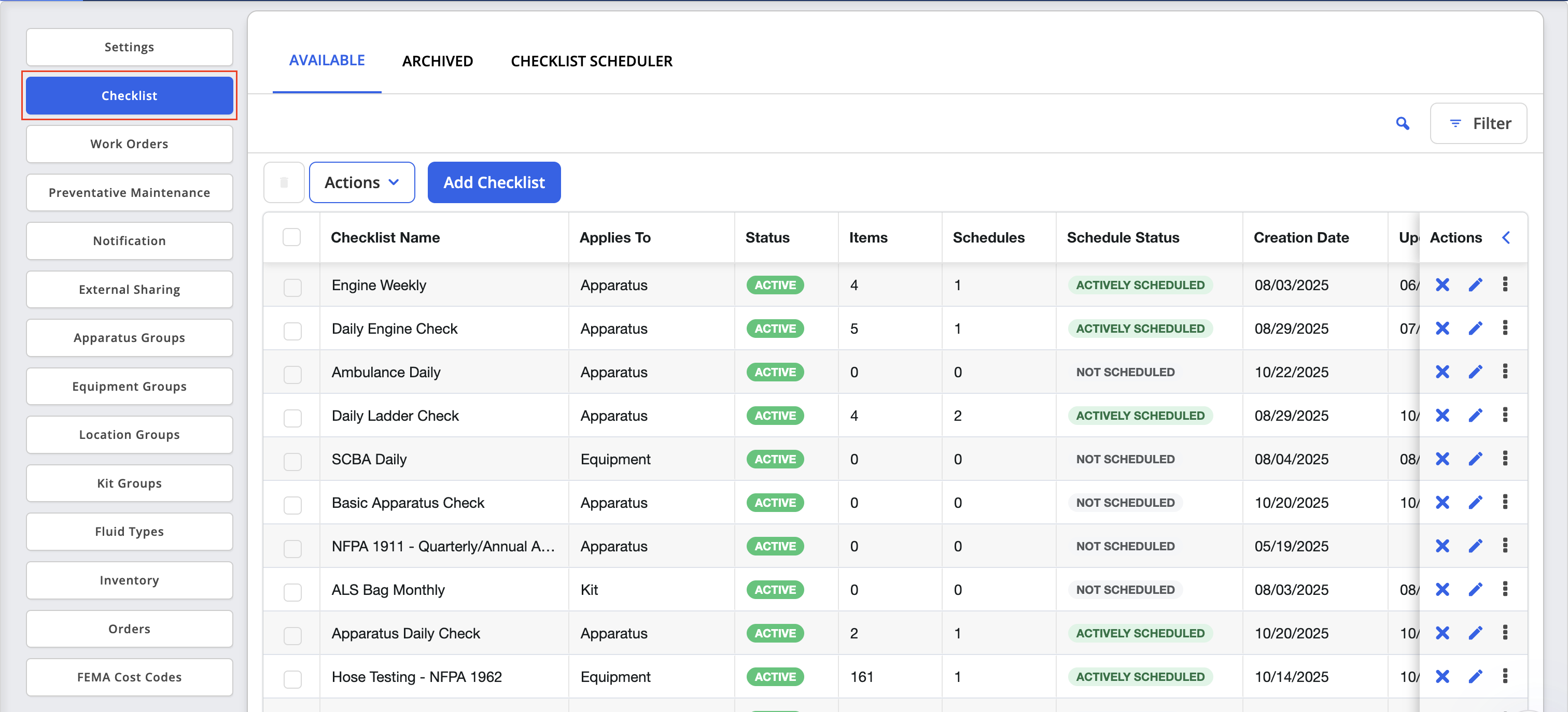Open more options for Ambulance Daily
Screen dimensions: 1568x712
click(1505, 371)
